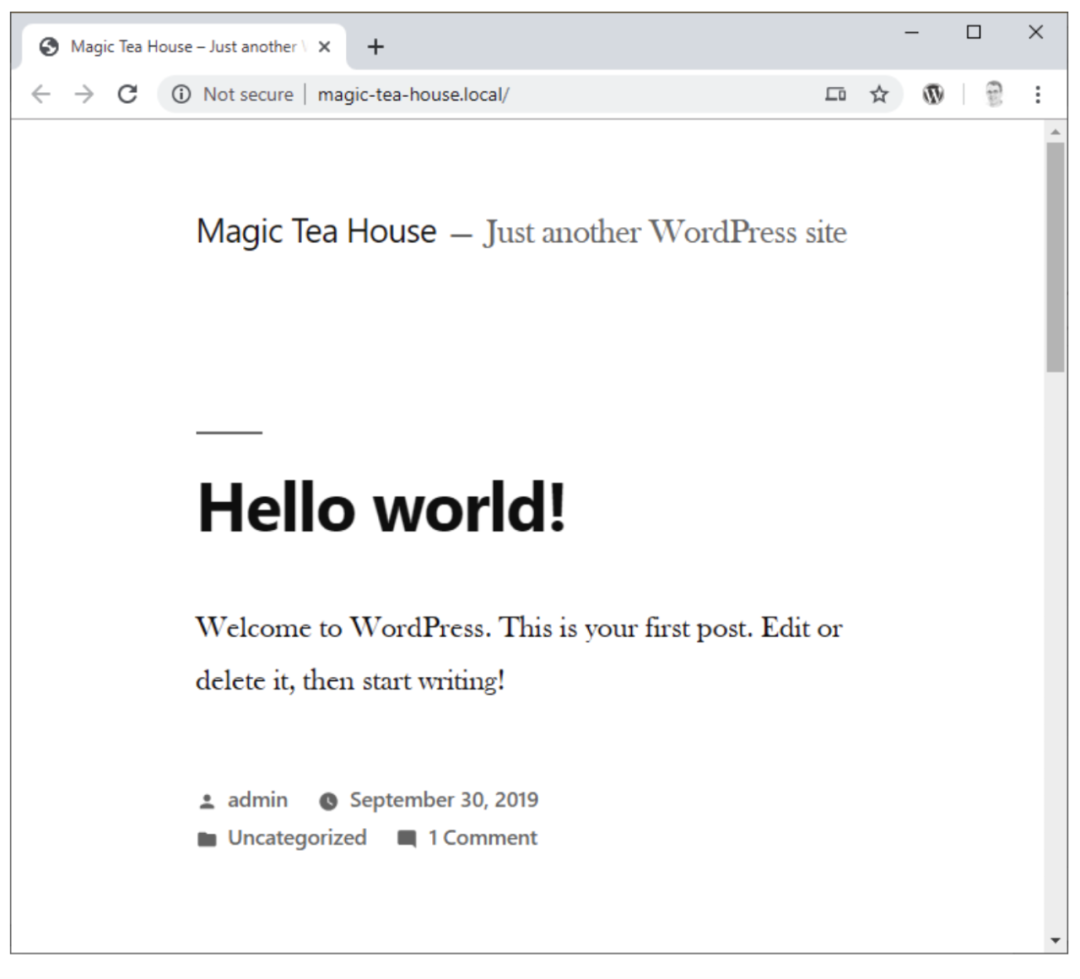Minimize the Chrome window
The width and height of the screenshot is (1080, 979).
coord(911,32)
